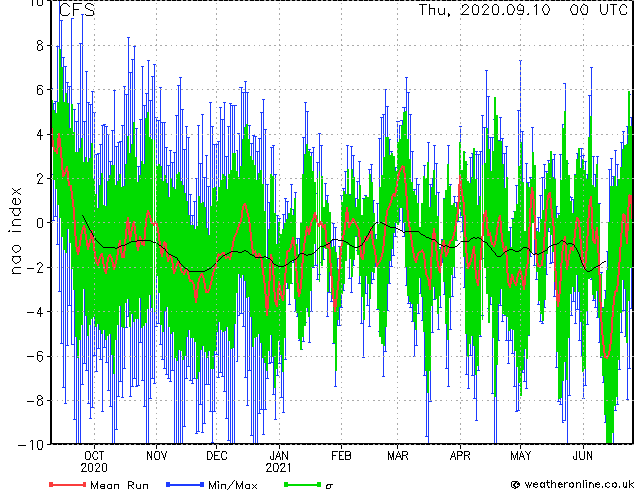The width and height of the screenshot is (634, 490).
Task: Click the y-axis value 6
Action: click(40, 90)
